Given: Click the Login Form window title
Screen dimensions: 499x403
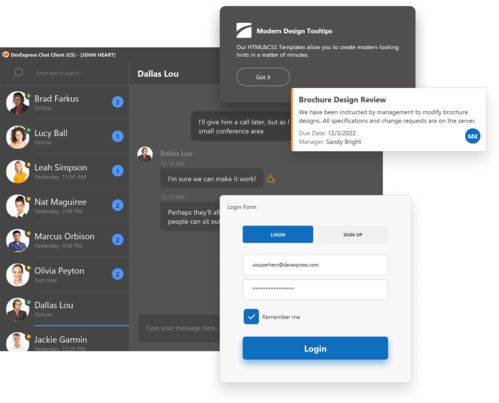Looking at the screenshot, I should 242,207.
